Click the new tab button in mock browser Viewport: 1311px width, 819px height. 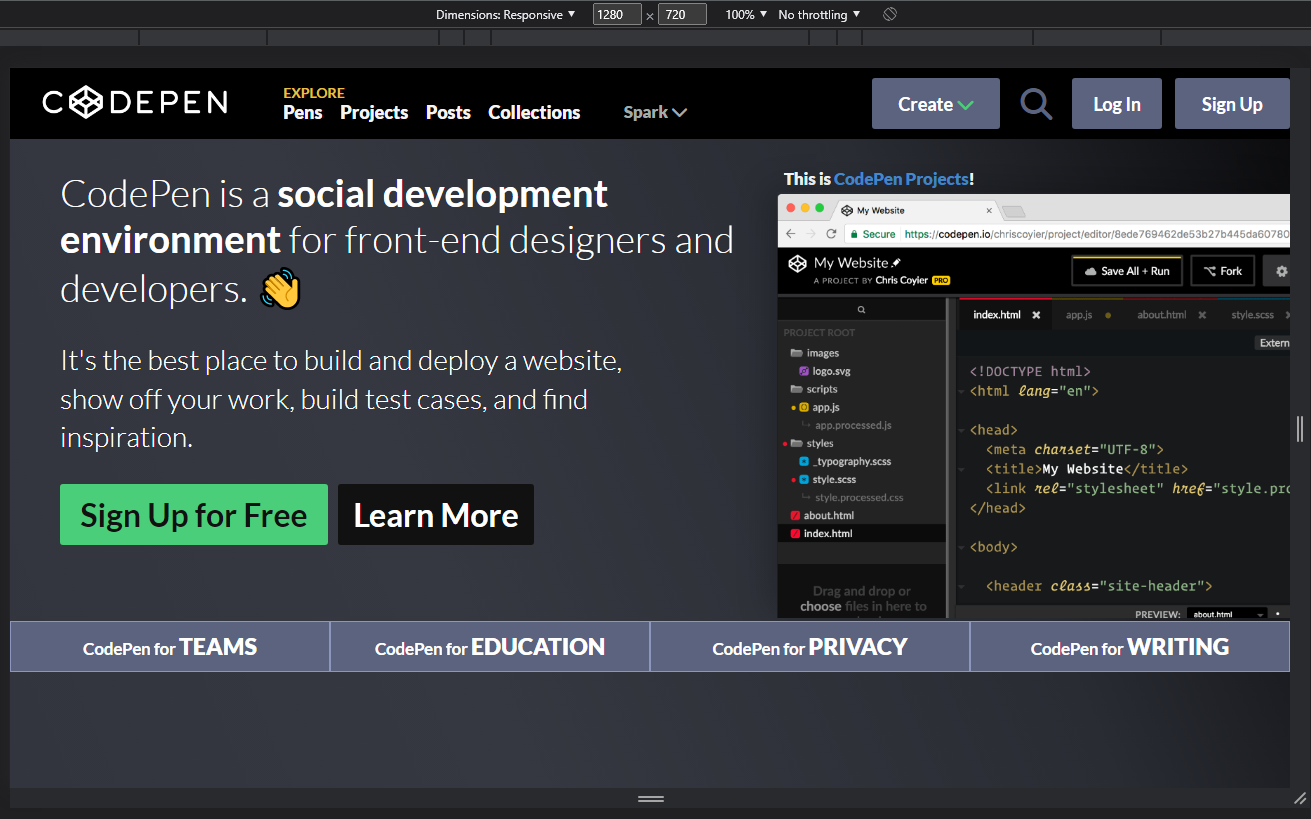click(1014, 211)
